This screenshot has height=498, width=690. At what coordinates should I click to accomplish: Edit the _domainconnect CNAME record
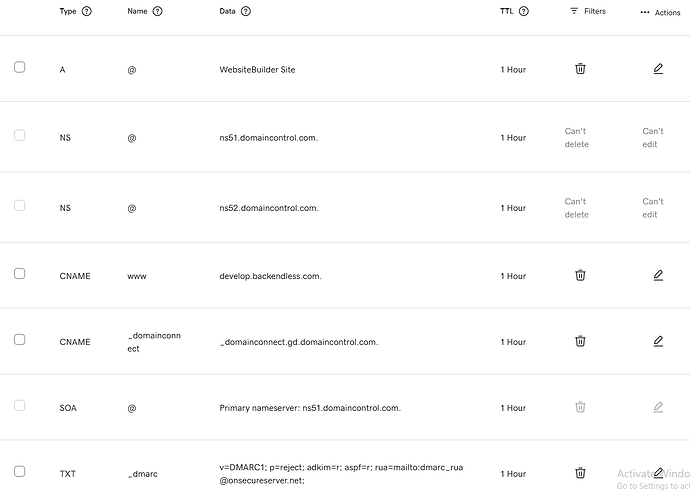(658, 341)
